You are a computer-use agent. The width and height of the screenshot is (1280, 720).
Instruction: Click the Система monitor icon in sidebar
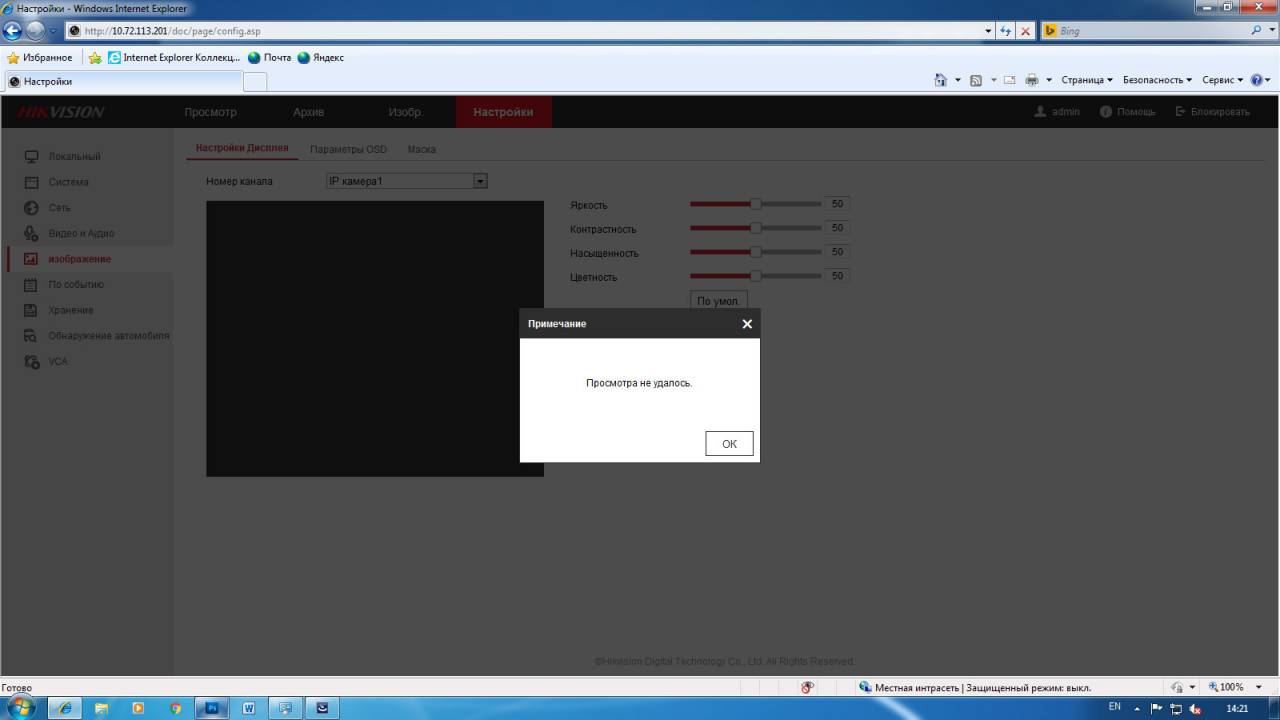tap(31, 182)
